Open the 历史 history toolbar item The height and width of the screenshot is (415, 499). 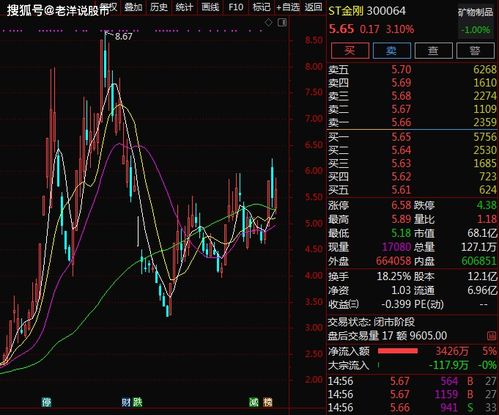[159, 7]
